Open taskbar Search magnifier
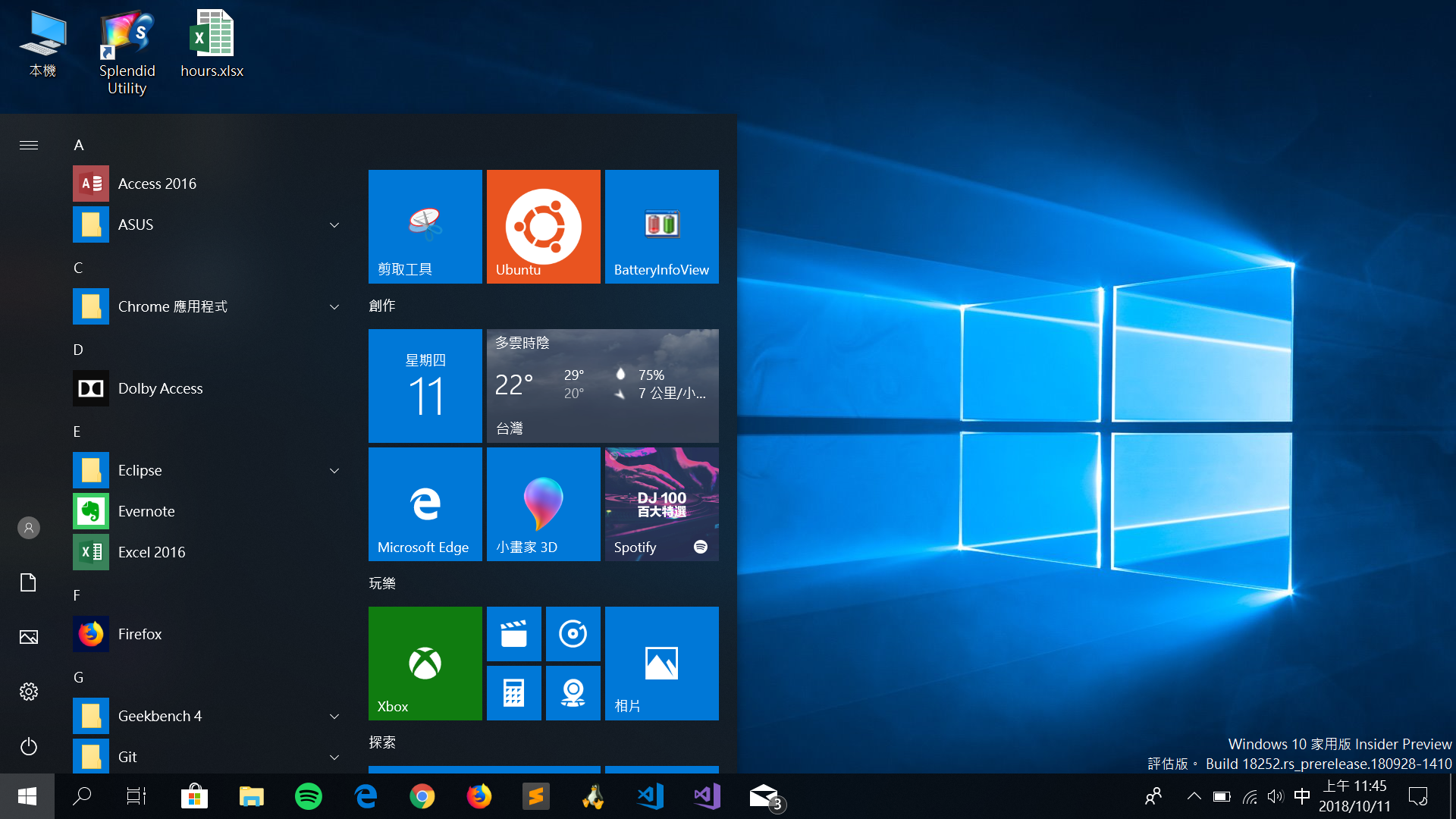 (x=82, y=796)
